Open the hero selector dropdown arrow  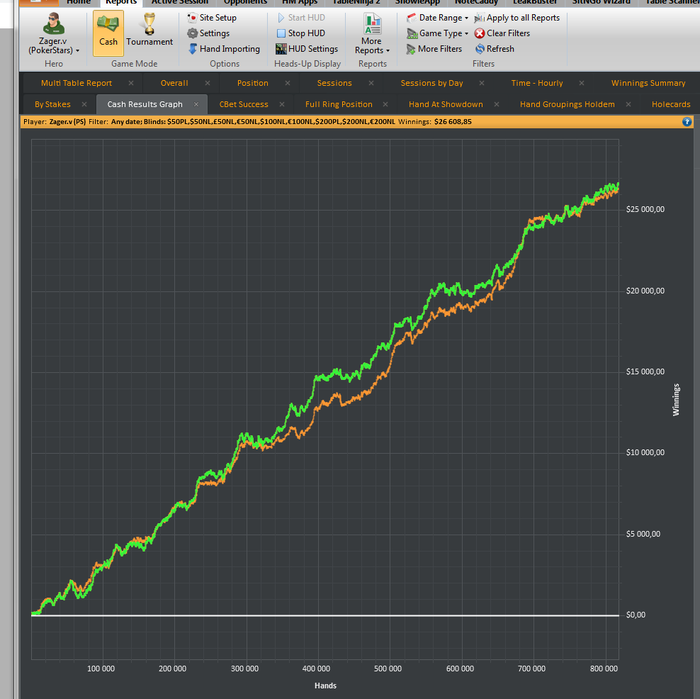click(78, 50)
